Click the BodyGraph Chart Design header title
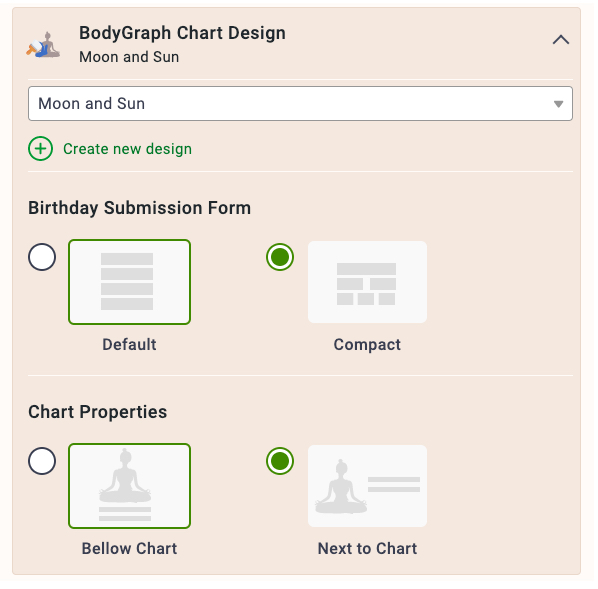The width and height of the screenshot is (598, 589). [x=182, y=33]
